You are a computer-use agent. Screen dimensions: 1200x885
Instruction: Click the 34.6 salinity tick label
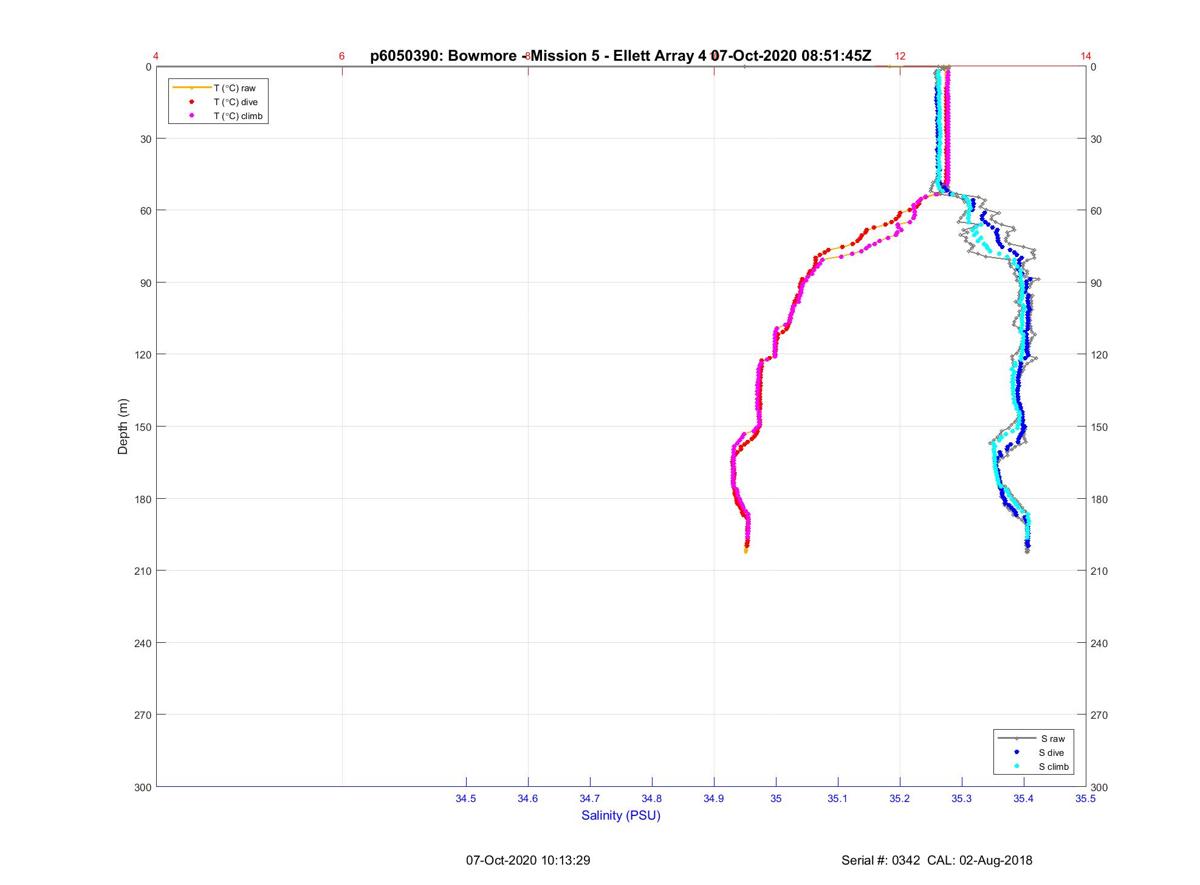pos(528,799)
